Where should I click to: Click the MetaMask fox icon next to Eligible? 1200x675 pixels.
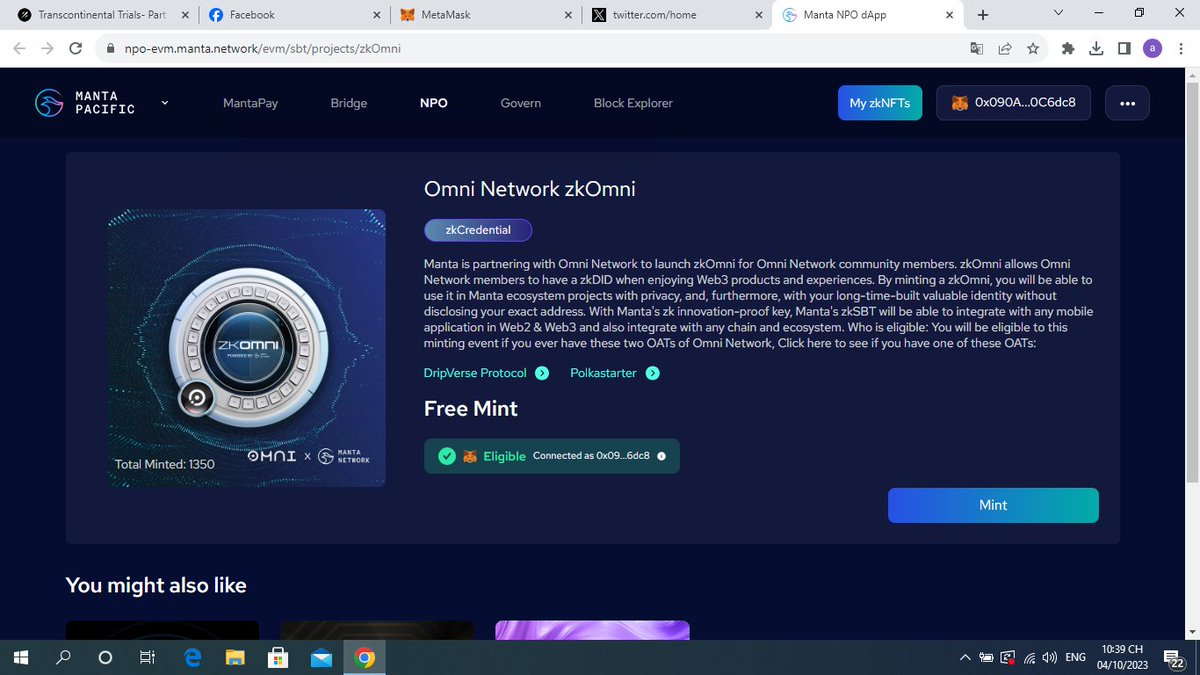470,456
